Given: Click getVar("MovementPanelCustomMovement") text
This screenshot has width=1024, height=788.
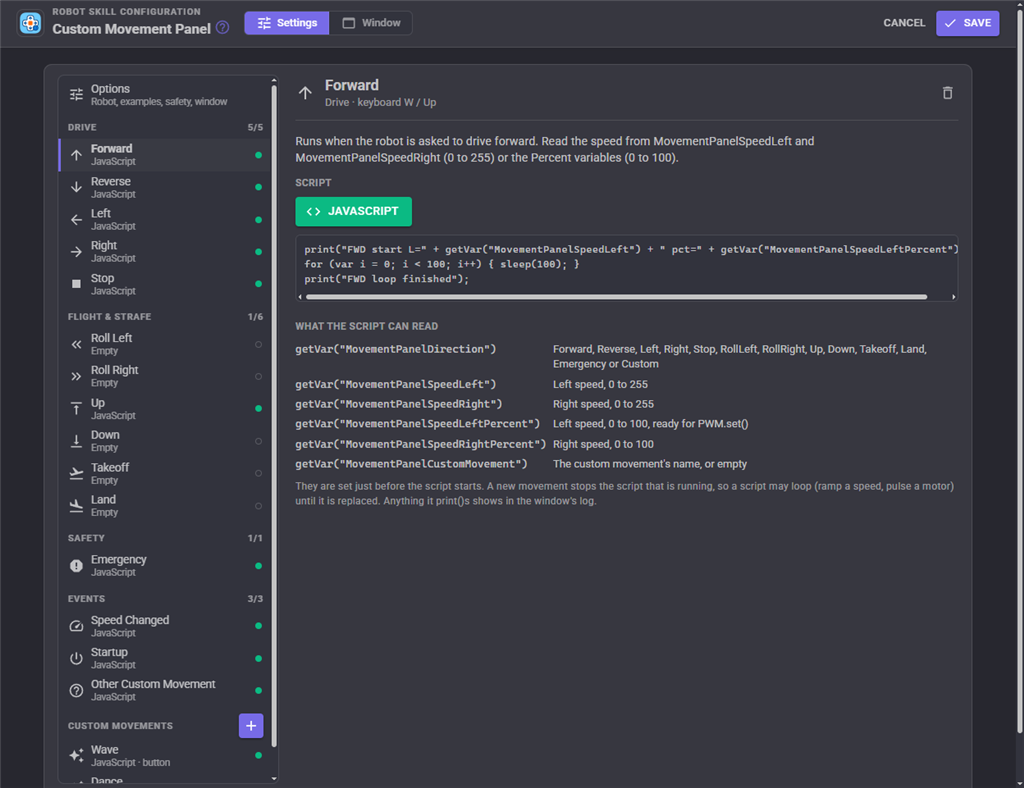Looking at the screenshot, I should (411, 464).
